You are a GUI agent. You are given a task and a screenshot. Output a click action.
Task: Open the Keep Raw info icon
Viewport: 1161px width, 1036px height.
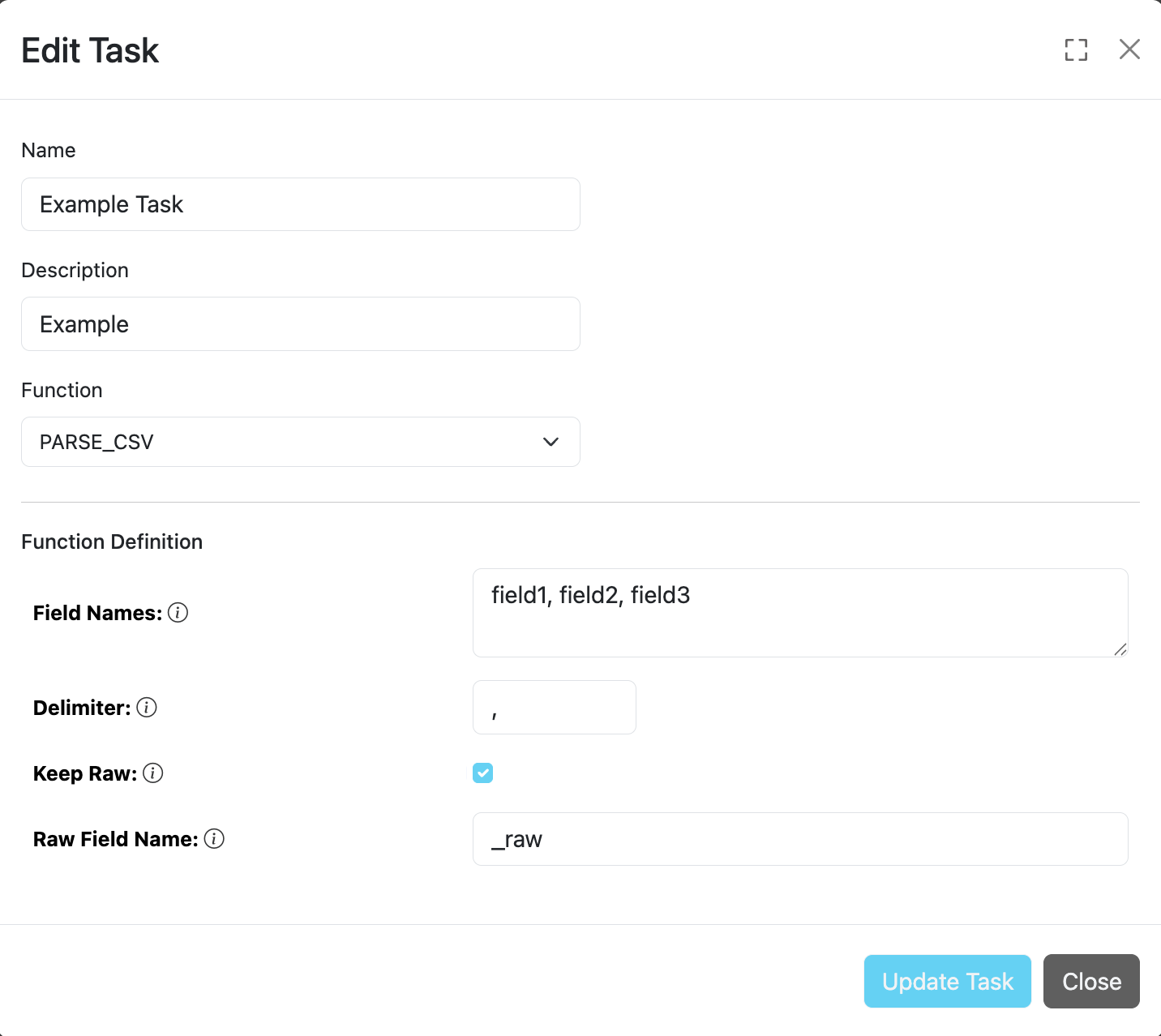pos(153,773)
